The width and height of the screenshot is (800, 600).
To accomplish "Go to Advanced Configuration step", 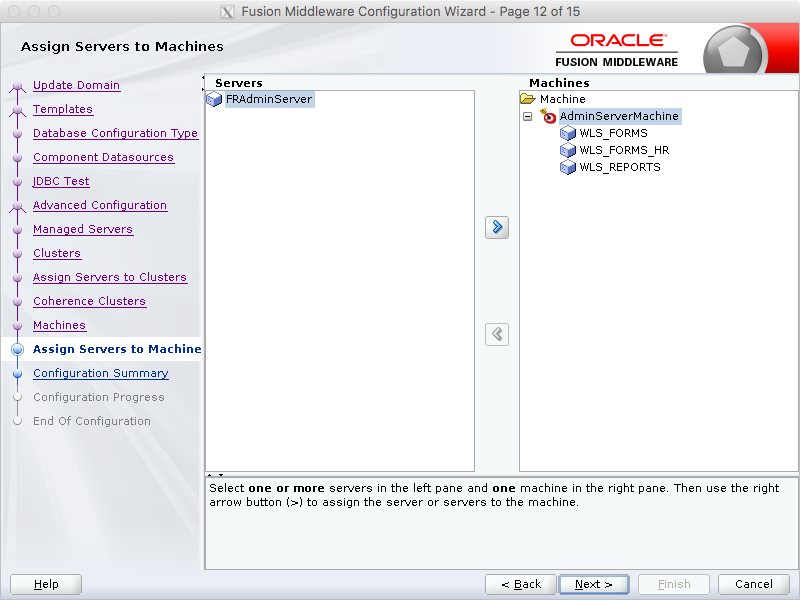I will click(100, 205).
